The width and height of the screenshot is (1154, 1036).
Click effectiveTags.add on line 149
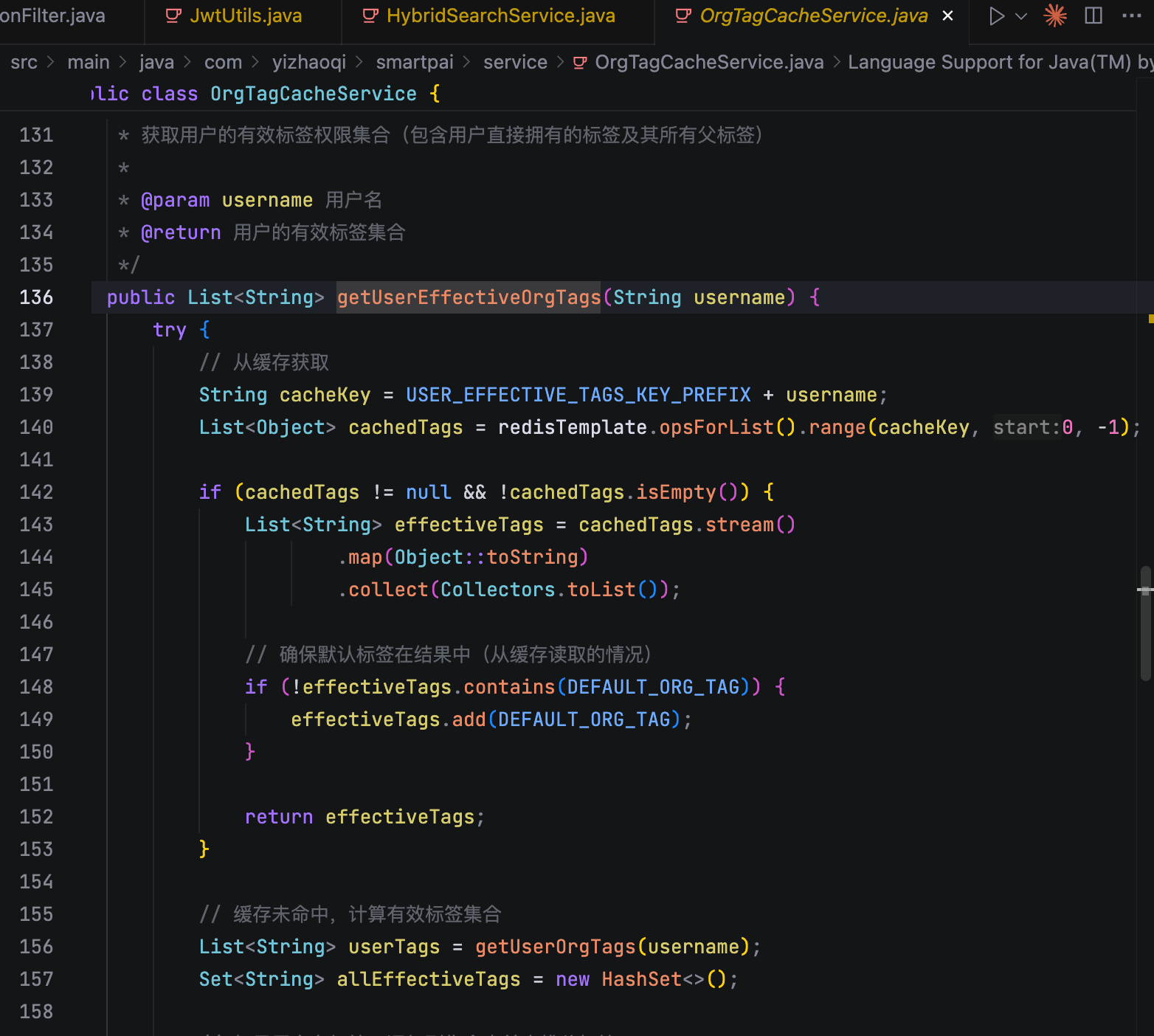point(388,719)
